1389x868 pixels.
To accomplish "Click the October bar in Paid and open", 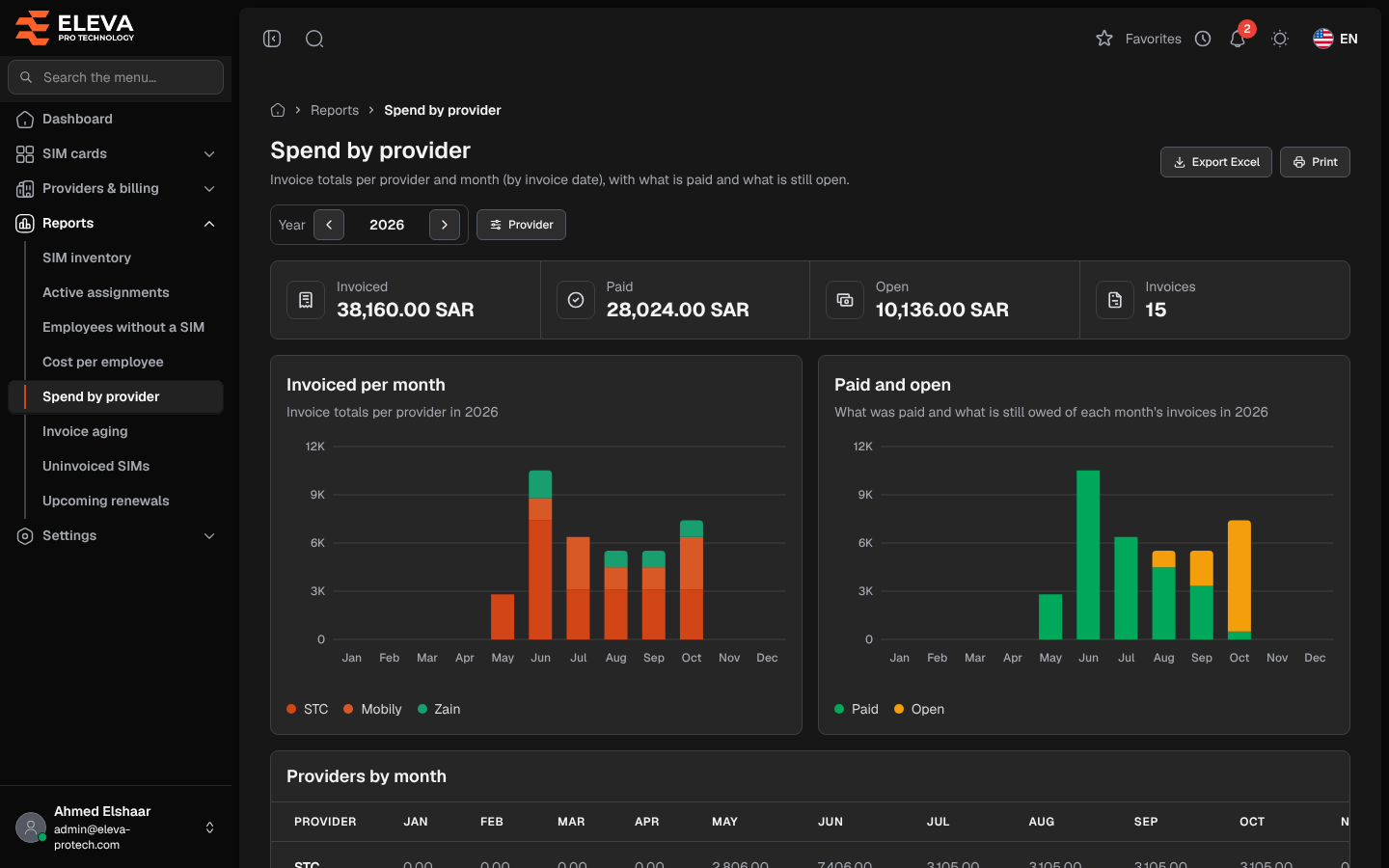I will [1239, 580].
